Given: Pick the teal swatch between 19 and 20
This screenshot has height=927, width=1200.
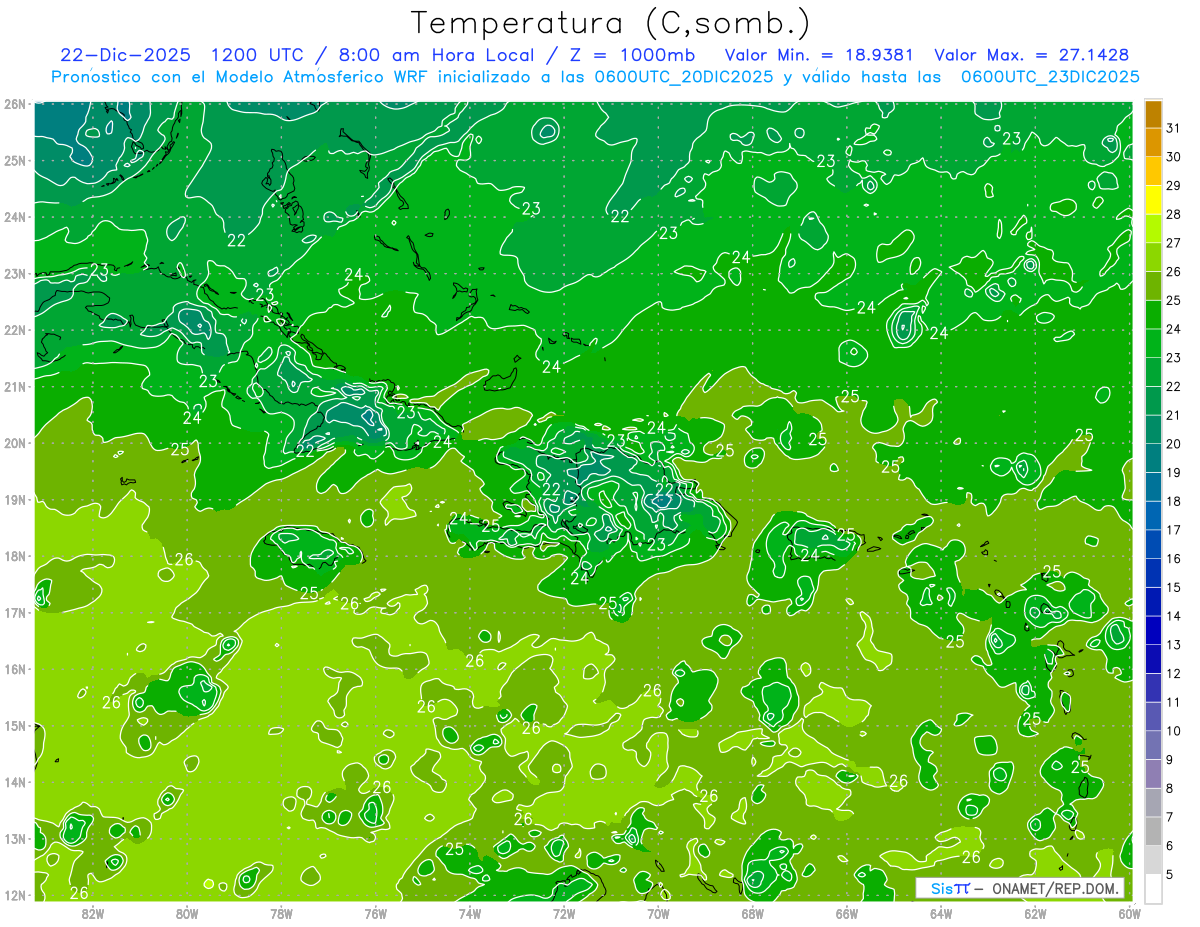Looking at the screenshot, I should coord(1153,458).
